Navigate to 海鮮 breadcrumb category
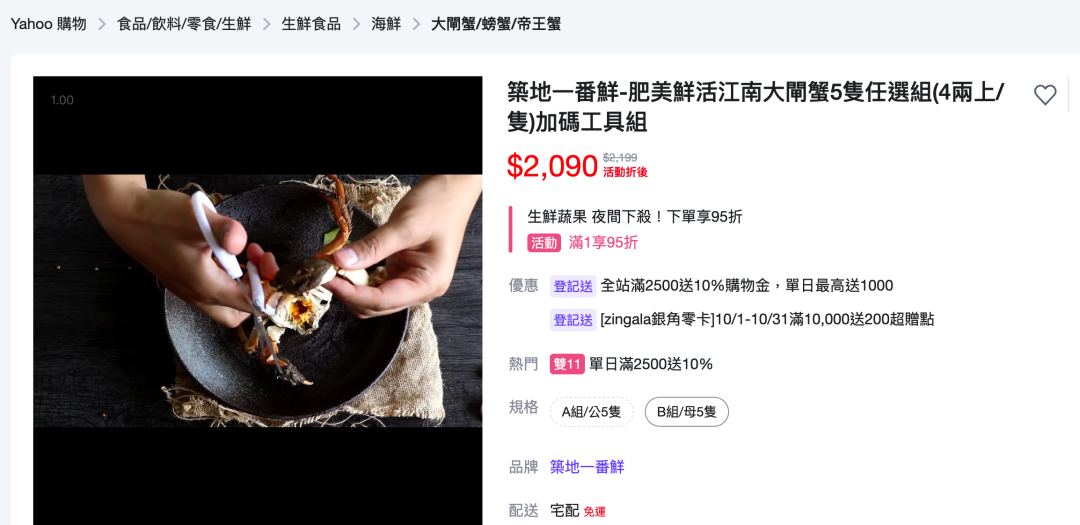The height and width of the screenshot is (525, 1080). click(x=386, y=24)
